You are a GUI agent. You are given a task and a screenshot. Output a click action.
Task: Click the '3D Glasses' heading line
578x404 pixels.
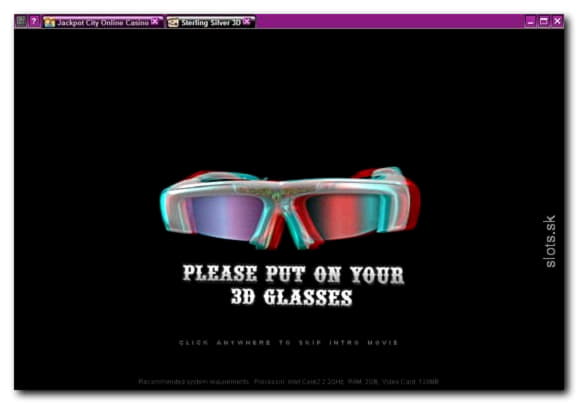click(291, 297)
